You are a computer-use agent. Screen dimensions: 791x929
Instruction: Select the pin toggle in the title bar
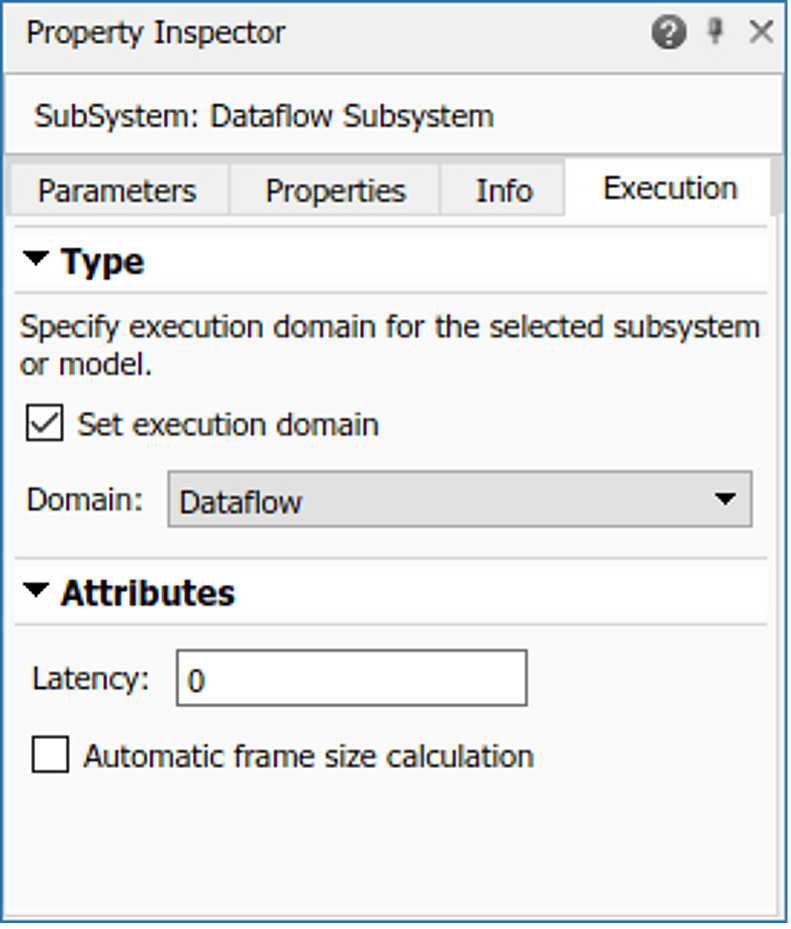[714, 32]
